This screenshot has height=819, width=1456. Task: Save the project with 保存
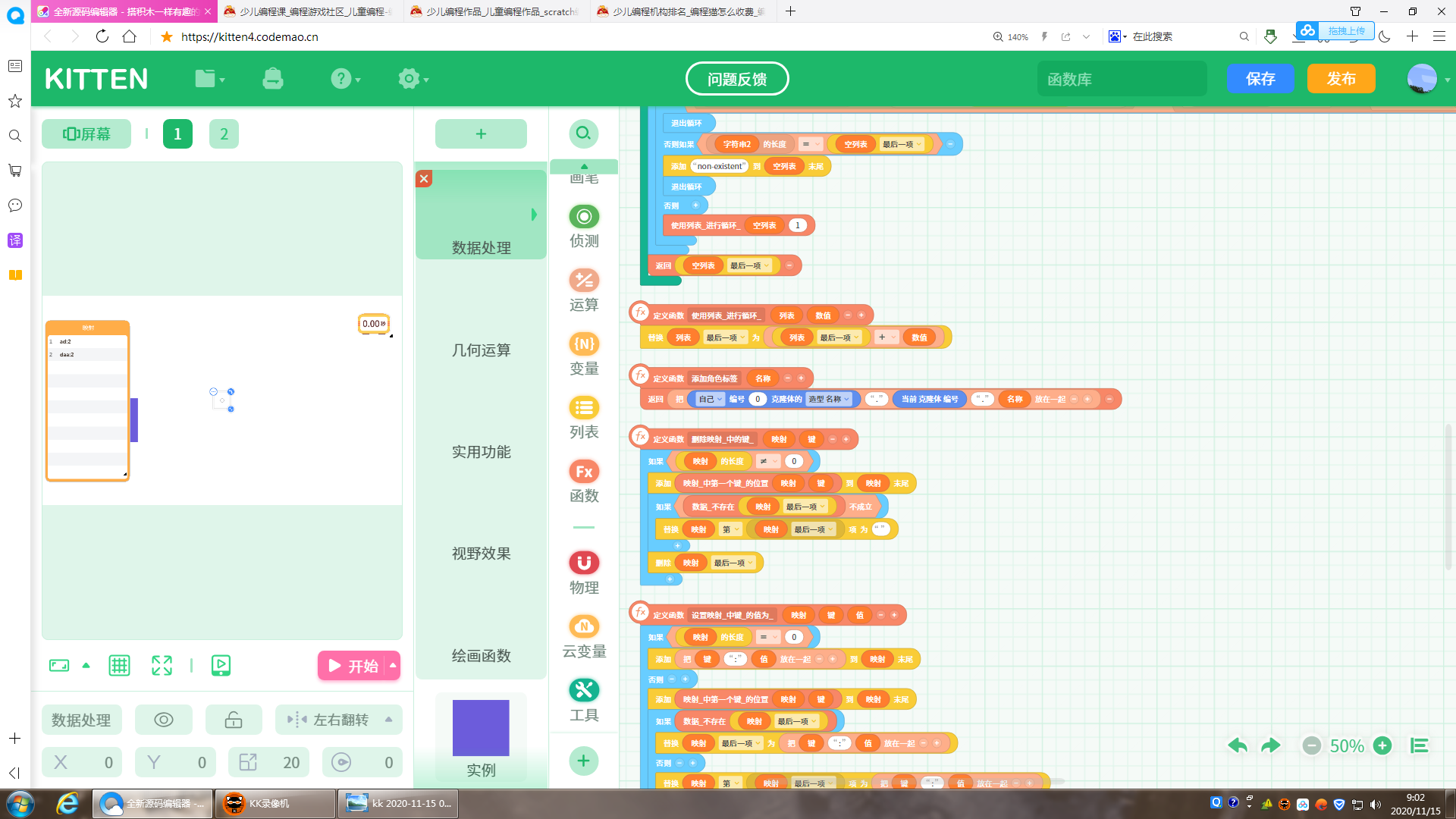[x=1260, y=78]
